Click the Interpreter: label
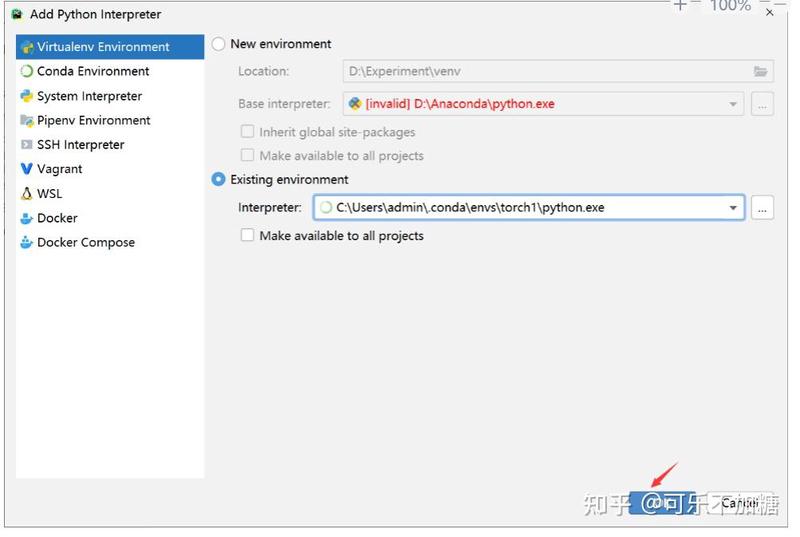 269,208
